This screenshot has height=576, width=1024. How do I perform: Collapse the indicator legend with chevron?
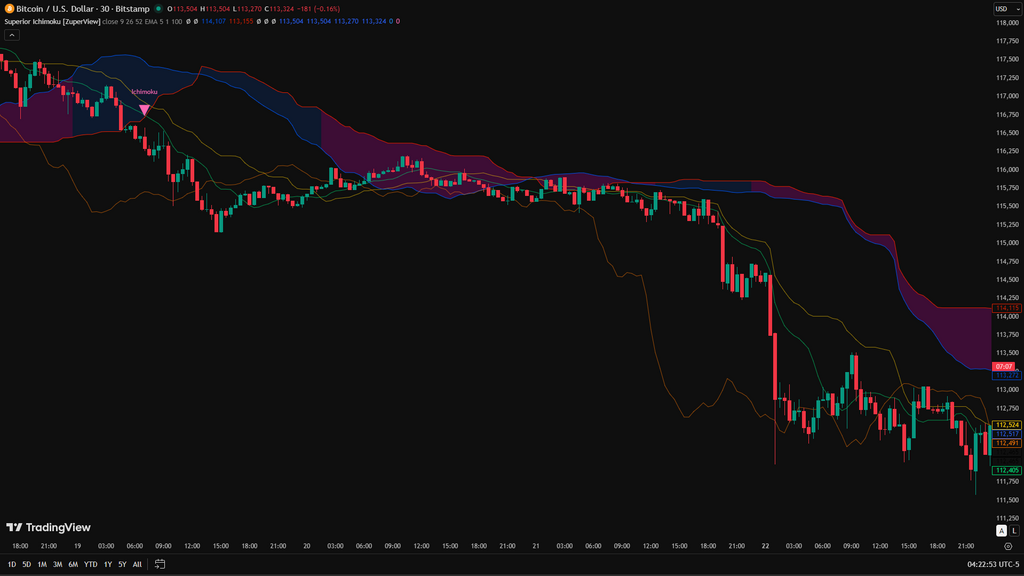11,34
